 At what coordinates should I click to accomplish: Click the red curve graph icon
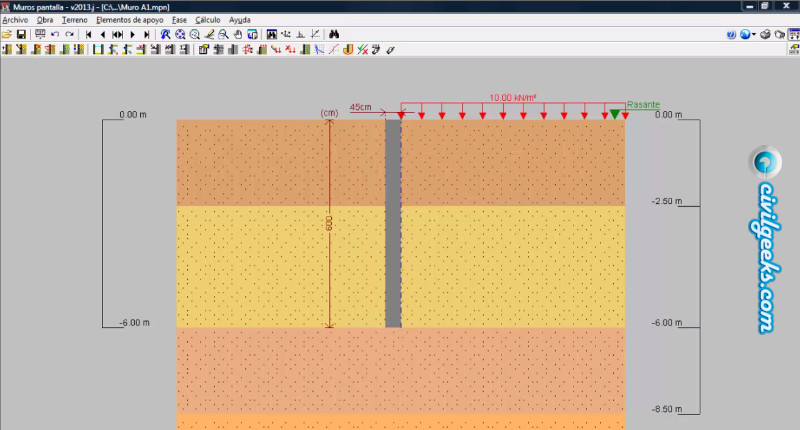click(x=334, y=49)
